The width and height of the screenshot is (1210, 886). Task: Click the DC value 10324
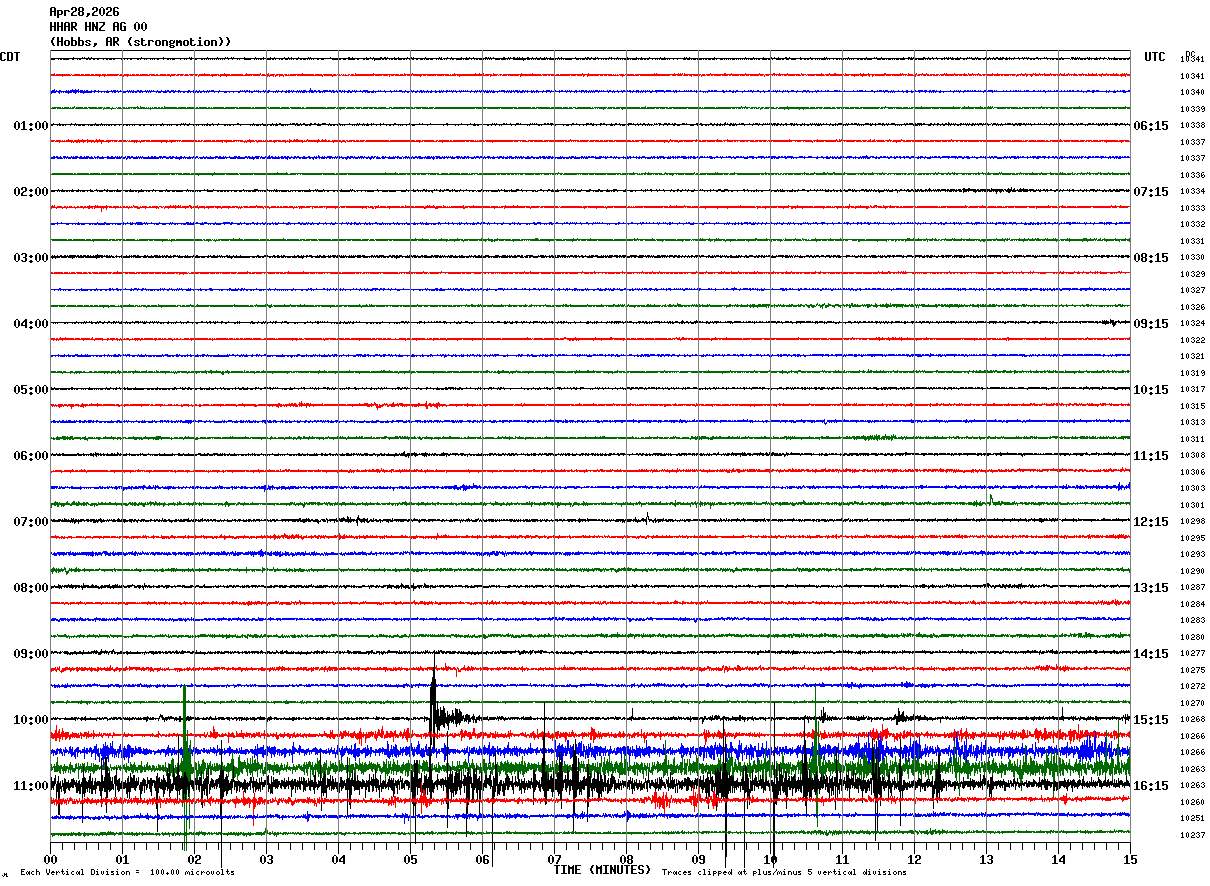[1192, 324]
